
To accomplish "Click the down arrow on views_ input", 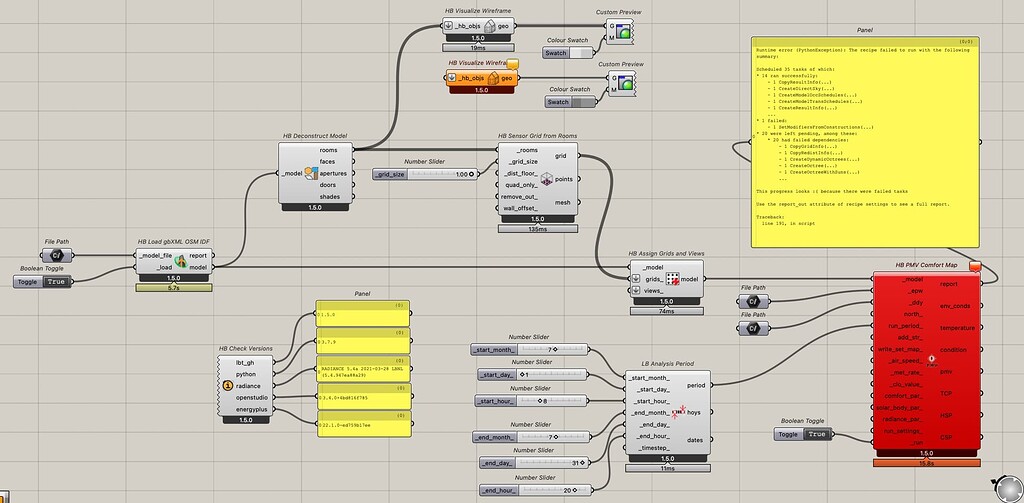I will 637,291.
